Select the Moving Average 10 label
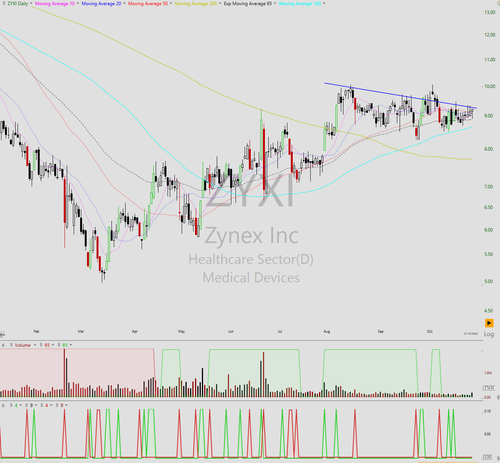Screen dimensions: 500x463 pyautogui.click(x=55, y=3)
